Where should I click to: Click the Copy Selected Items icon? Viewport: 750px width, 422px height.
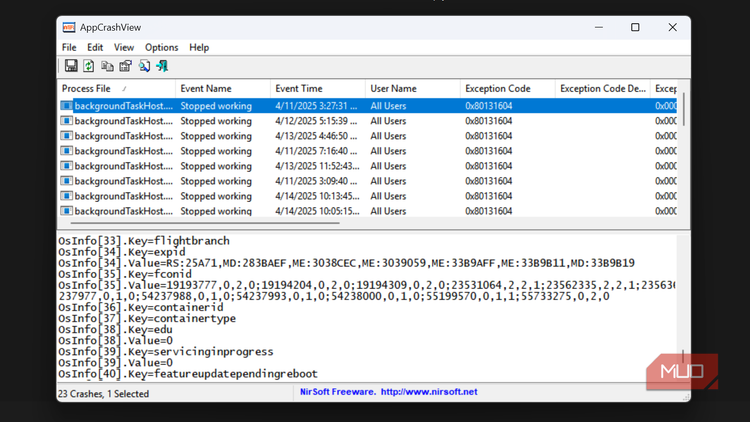pos(107,66)
